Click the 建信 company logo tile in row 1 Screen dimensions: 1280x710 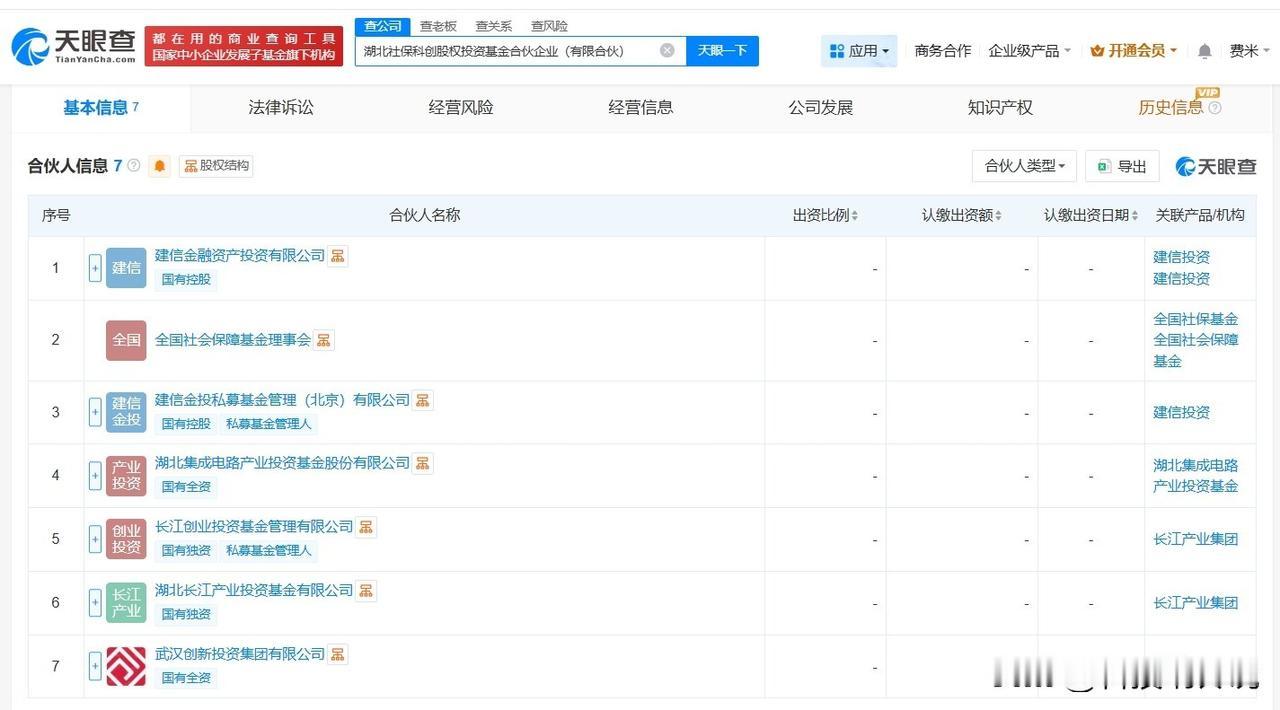(126, 268)
